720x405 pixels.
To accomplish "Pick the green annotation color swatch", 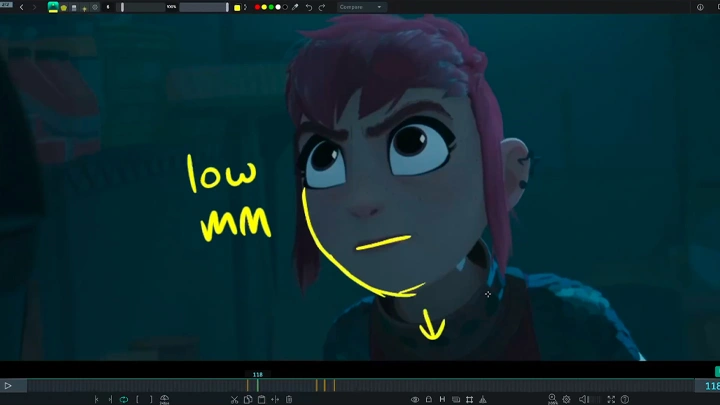I will pyautogui.click(x=271, y=7).
